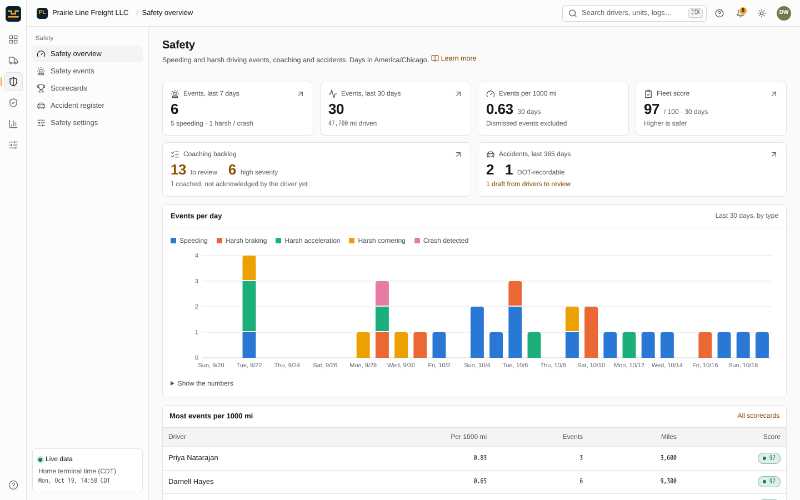Screen dimensions: 800x500
Task: Click the blue Speeding legend swatch
Action: click(173, 241)
